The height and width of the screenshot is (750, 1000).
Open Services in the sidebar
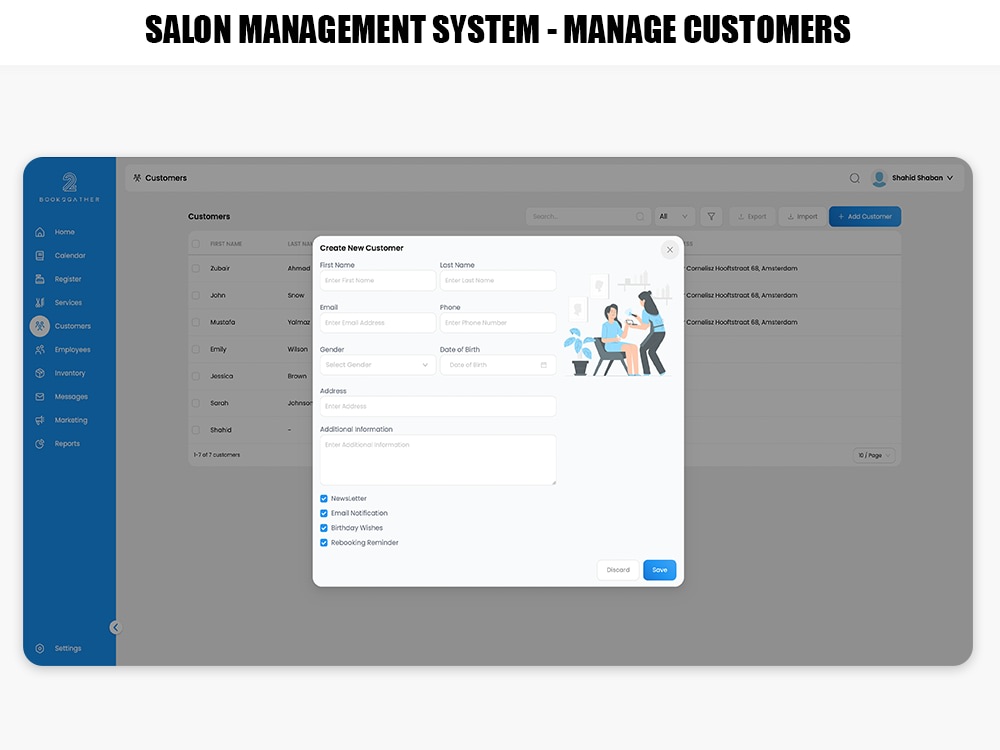(x=68, y=303)
